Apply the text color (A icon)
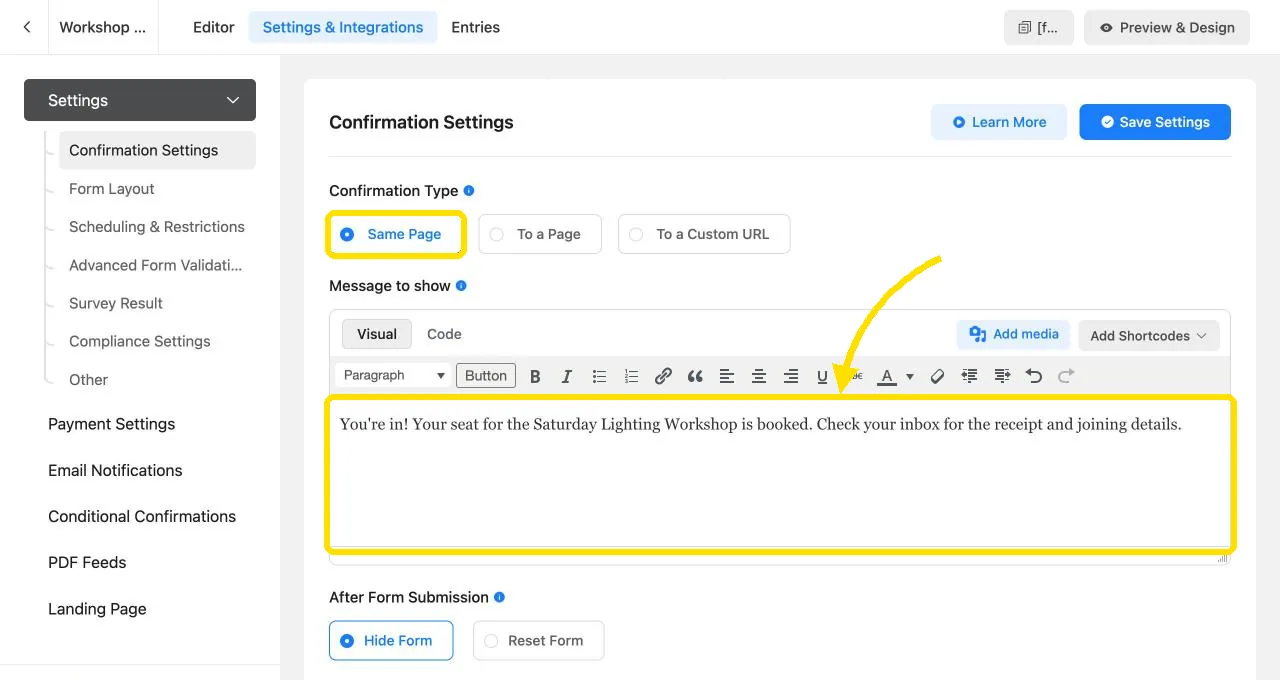This screenshot has height=680, width=1280. [x=886, y=376]
